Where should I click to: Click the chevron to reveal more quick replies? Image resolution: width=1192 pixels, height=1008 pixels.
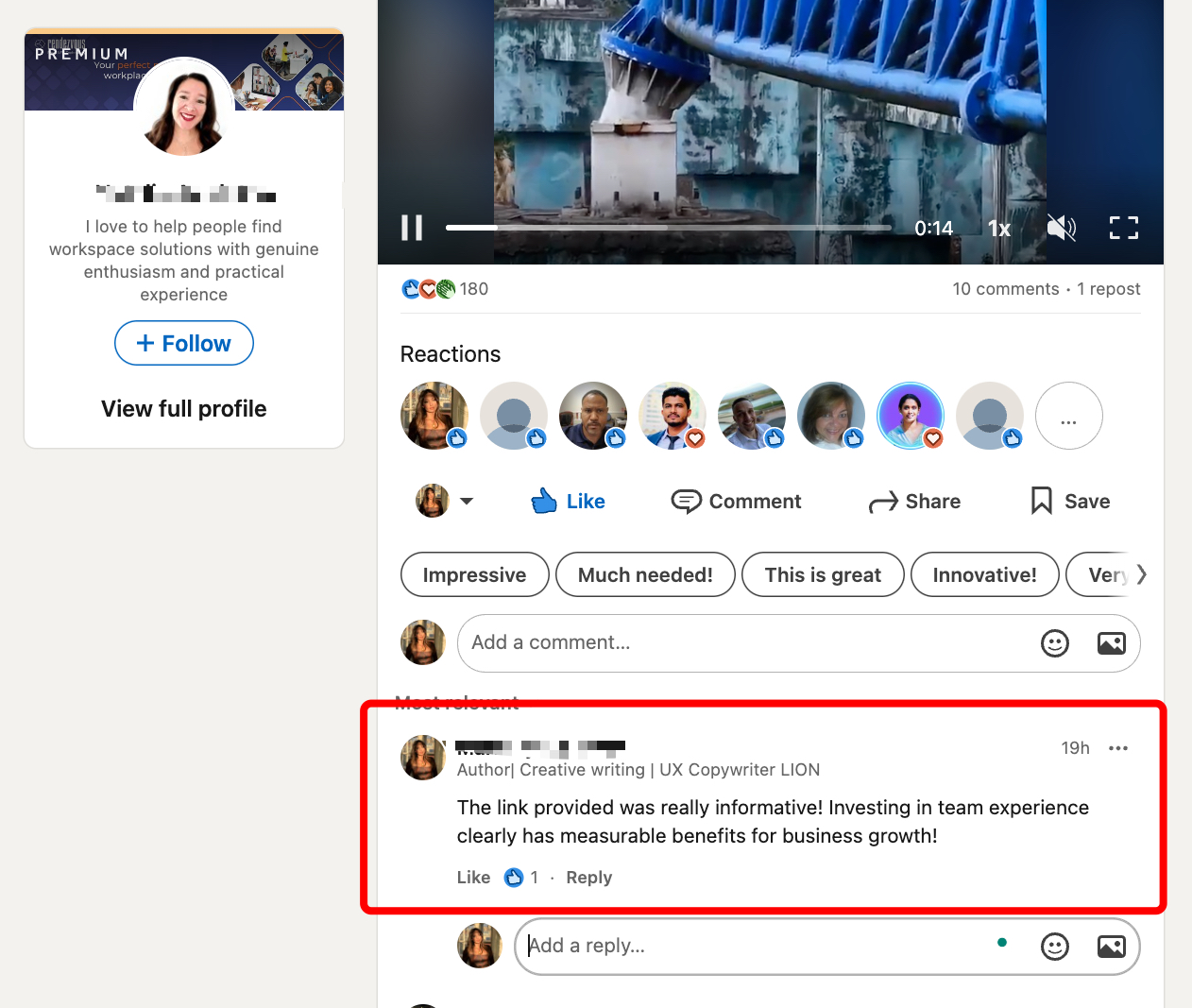tap(1142, 573)
